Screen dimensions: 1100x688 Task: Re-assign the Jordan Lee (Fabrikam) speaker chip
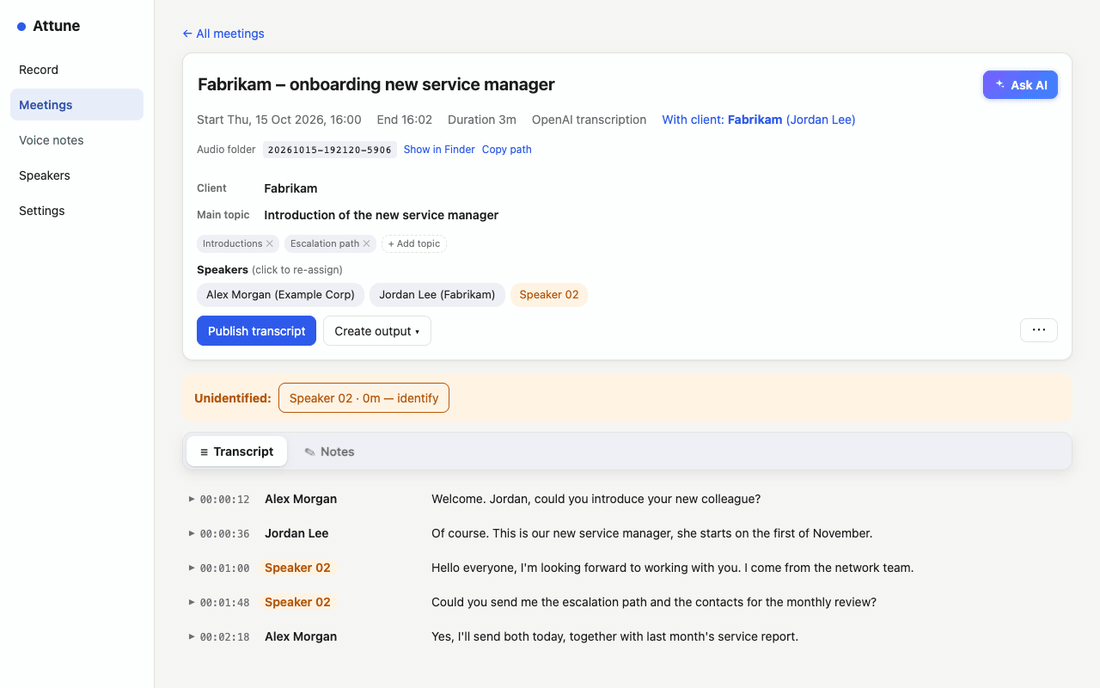437,295
